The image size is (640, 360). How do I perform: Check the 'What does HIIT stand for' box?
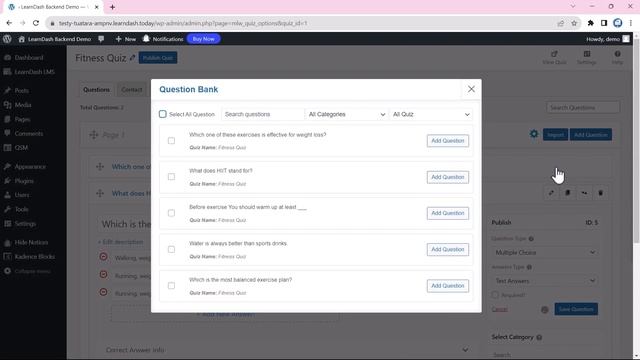171,177
